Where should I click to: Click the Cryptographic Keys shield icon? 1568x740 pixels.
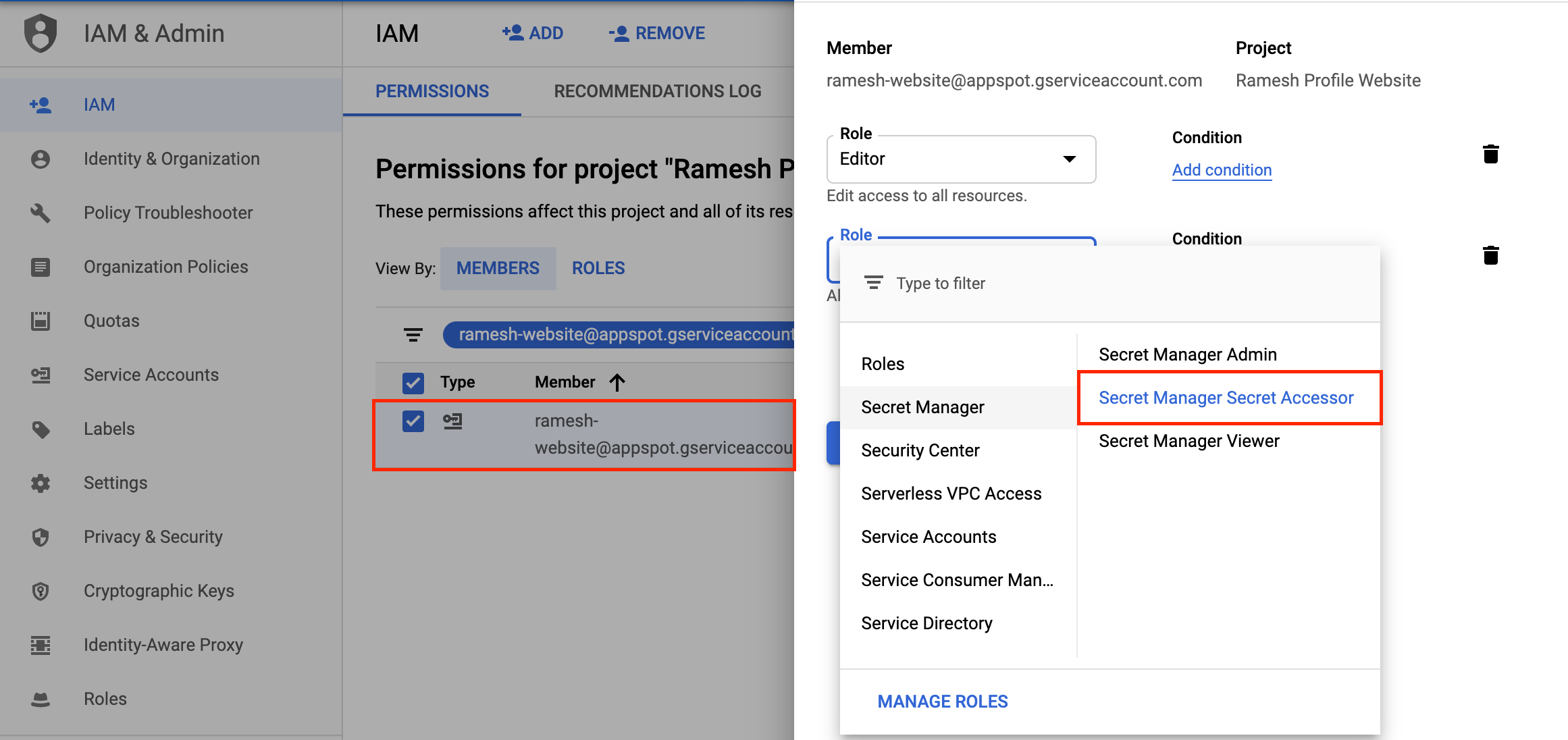coord(41,591)
